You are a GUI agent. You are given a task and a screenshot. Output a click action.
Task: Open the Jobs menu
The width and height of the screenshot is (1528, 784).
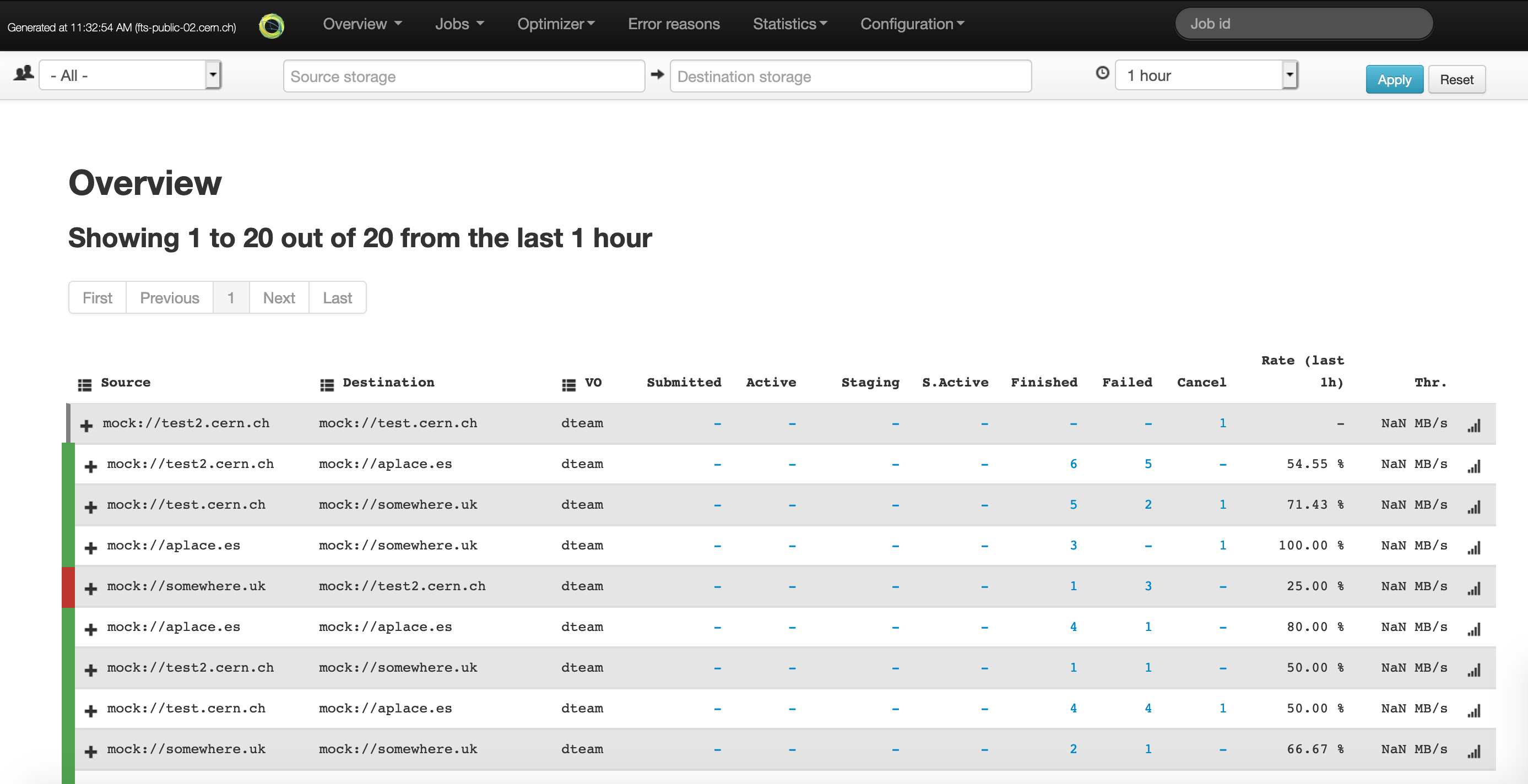click(x=459, y=24)
